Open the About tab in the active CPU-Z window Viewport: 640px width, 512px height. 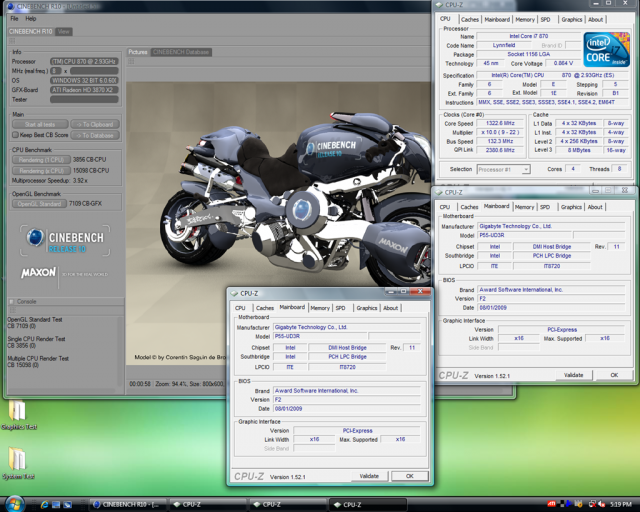pos(390,308)
